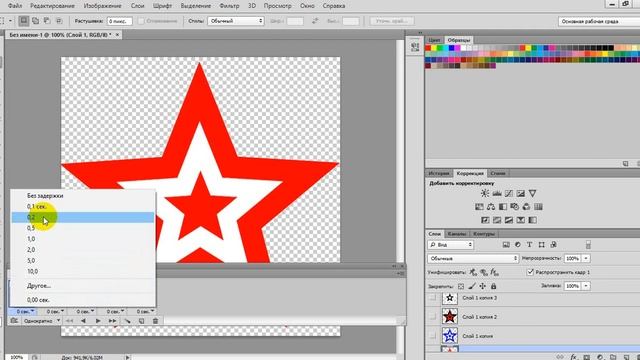
Task: Switch to the 'Контуры' tab
Action: (x=484, y=234)
